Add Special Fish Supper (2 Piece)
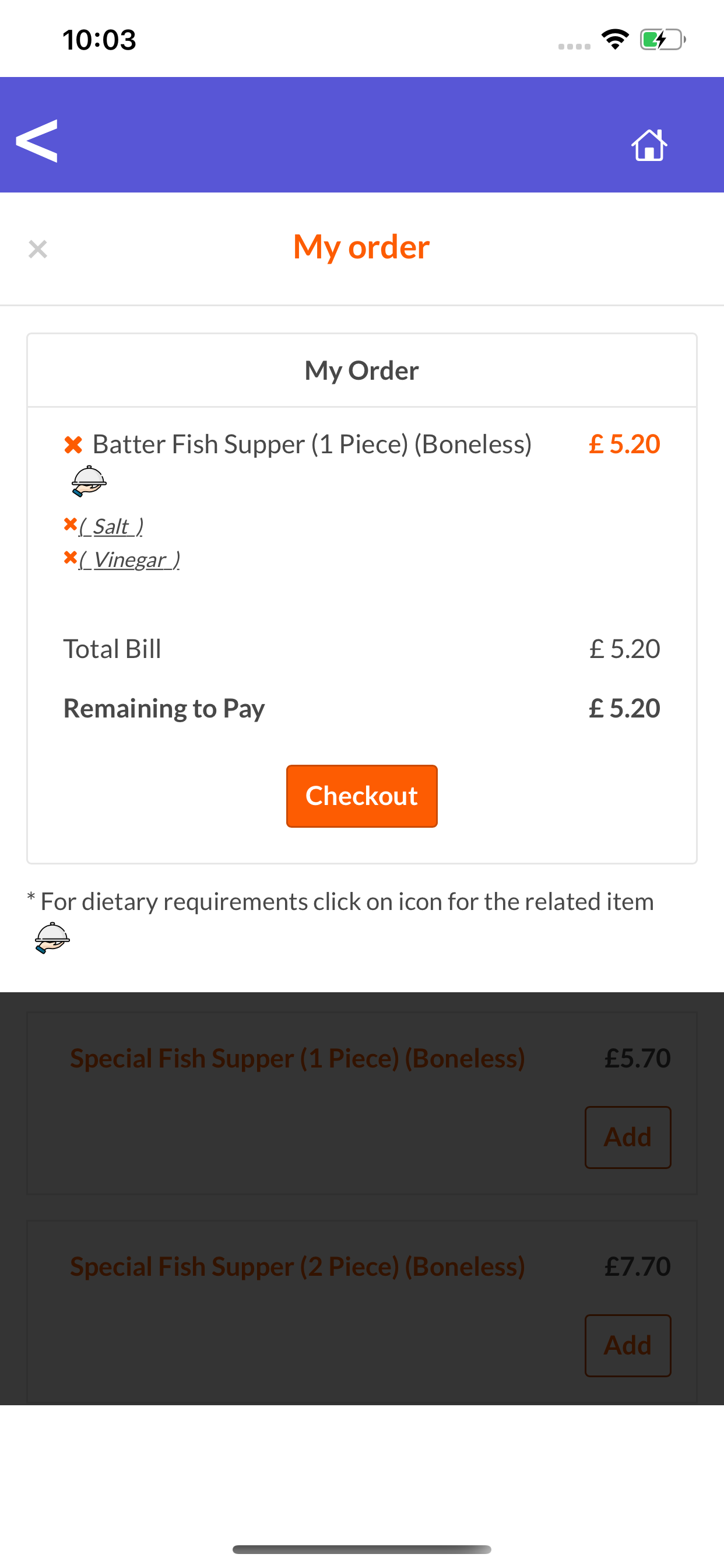 pos(627,1345)
